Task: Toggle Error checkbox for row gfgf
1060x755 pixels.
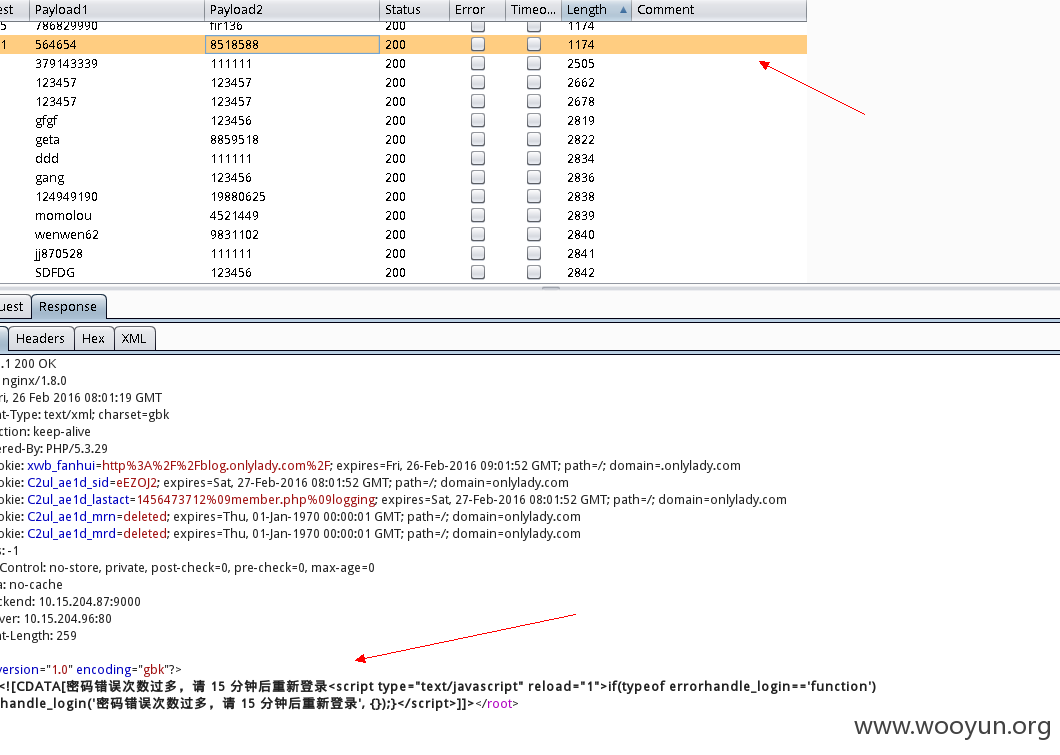Action: point(478,120)
